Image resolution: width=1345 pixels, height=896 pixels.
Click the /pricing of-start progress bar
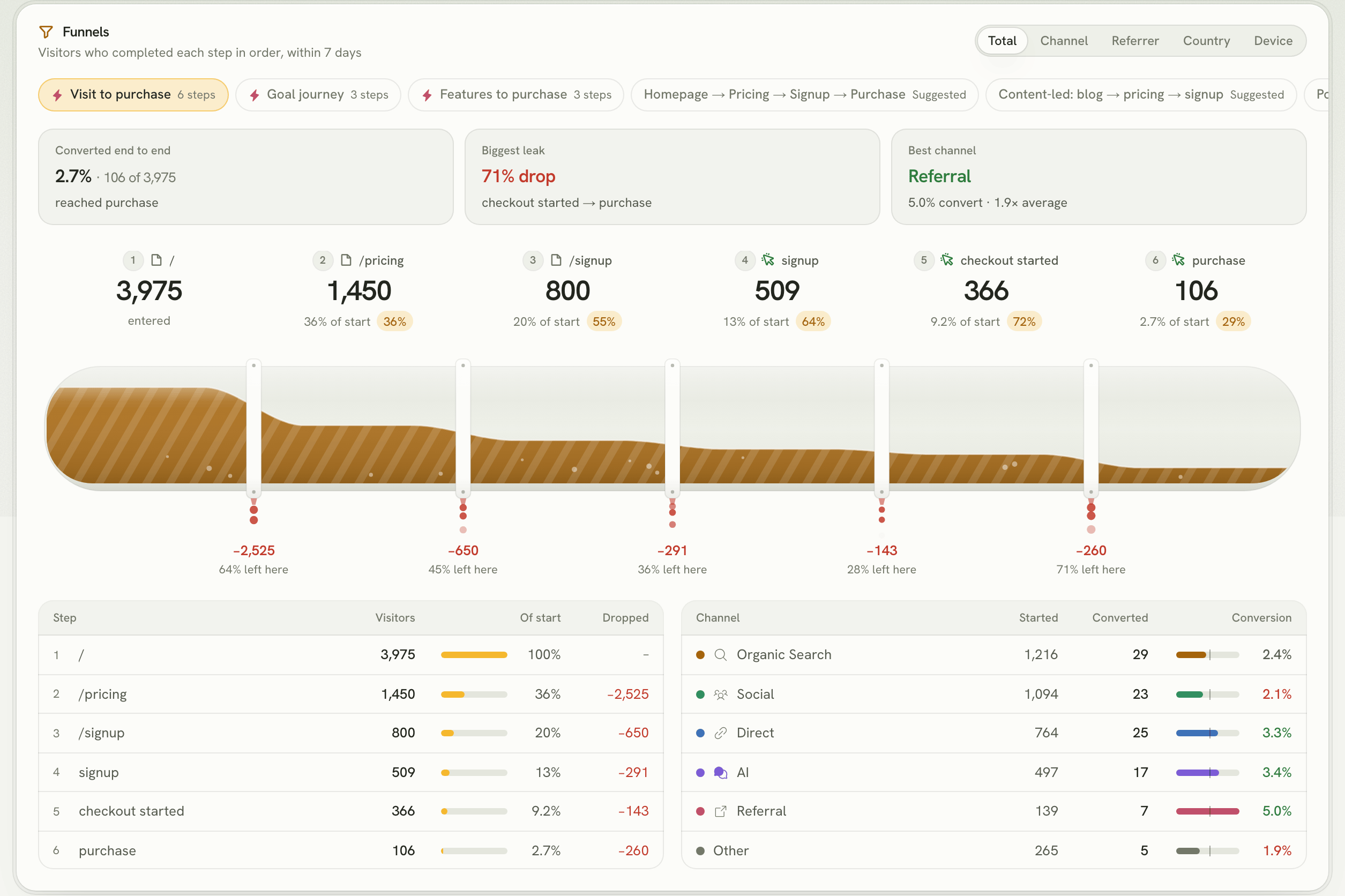(474, 695)
